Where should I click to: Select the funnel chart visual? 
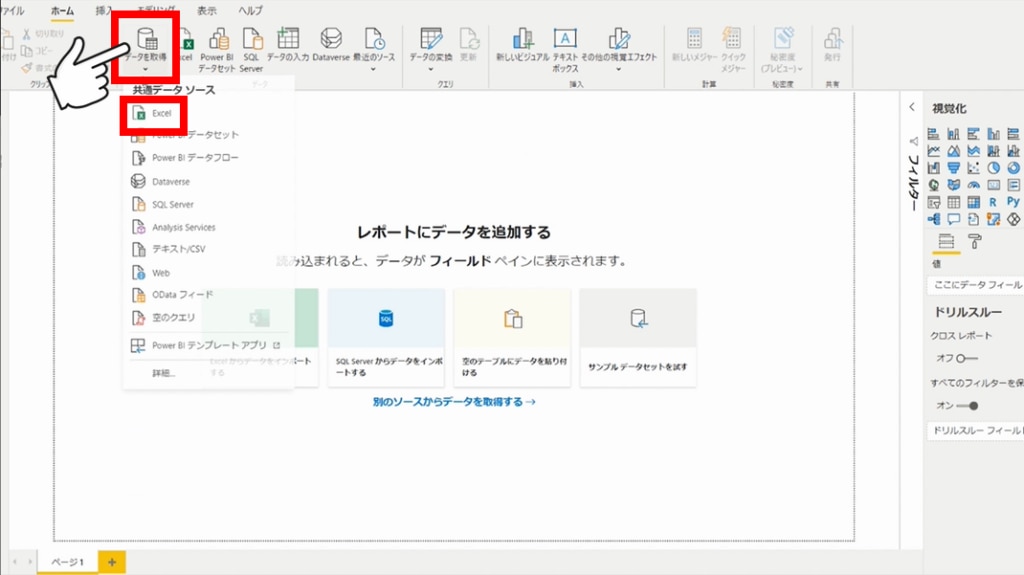tap(953, 168)
